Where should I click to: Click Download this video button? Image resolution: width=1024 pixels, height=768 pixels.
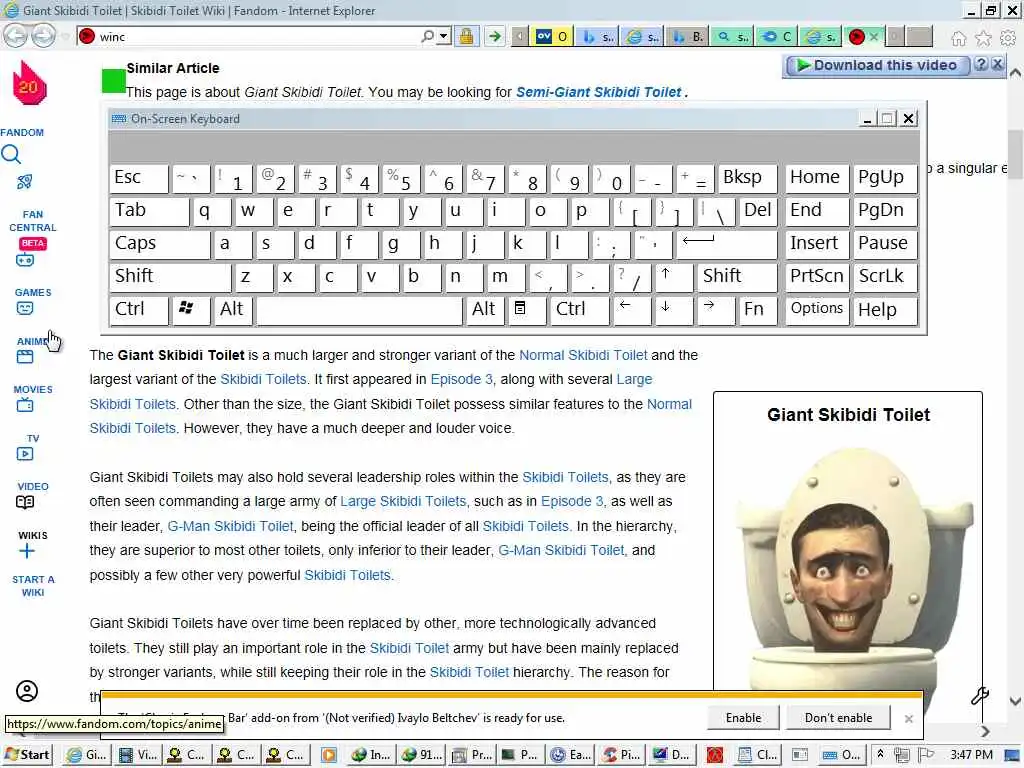[877, 65]
